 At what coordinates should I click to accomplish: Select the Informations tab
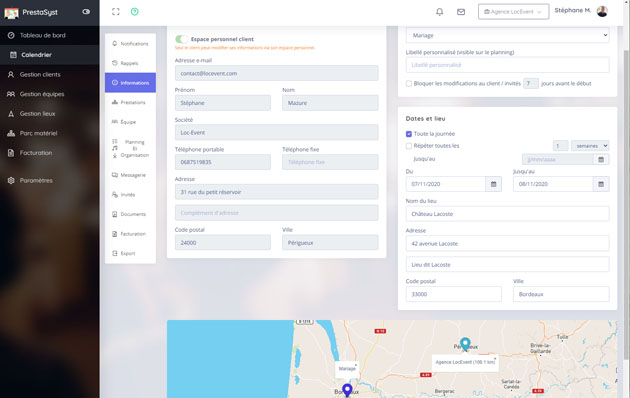click(x=130, y=83)
